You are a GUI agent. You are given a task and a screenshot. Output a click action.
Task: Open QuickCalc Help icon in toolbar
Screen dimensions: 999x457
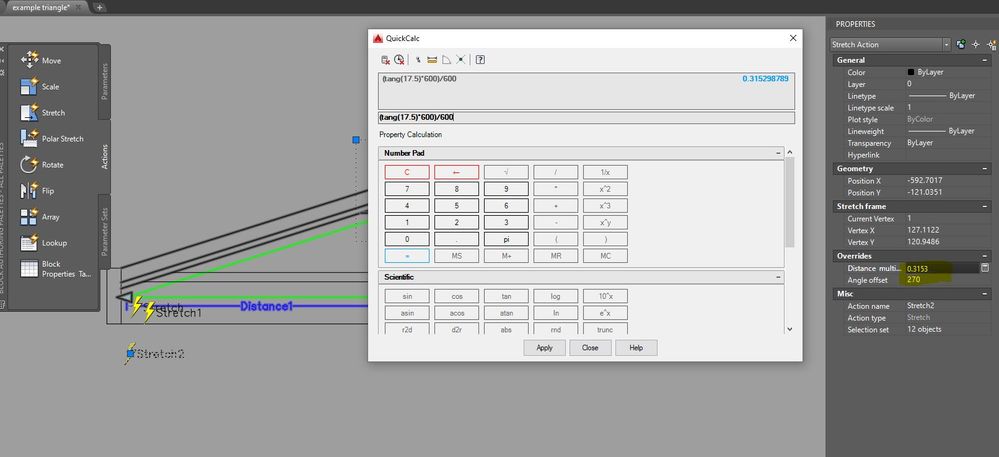pos(480,59)
